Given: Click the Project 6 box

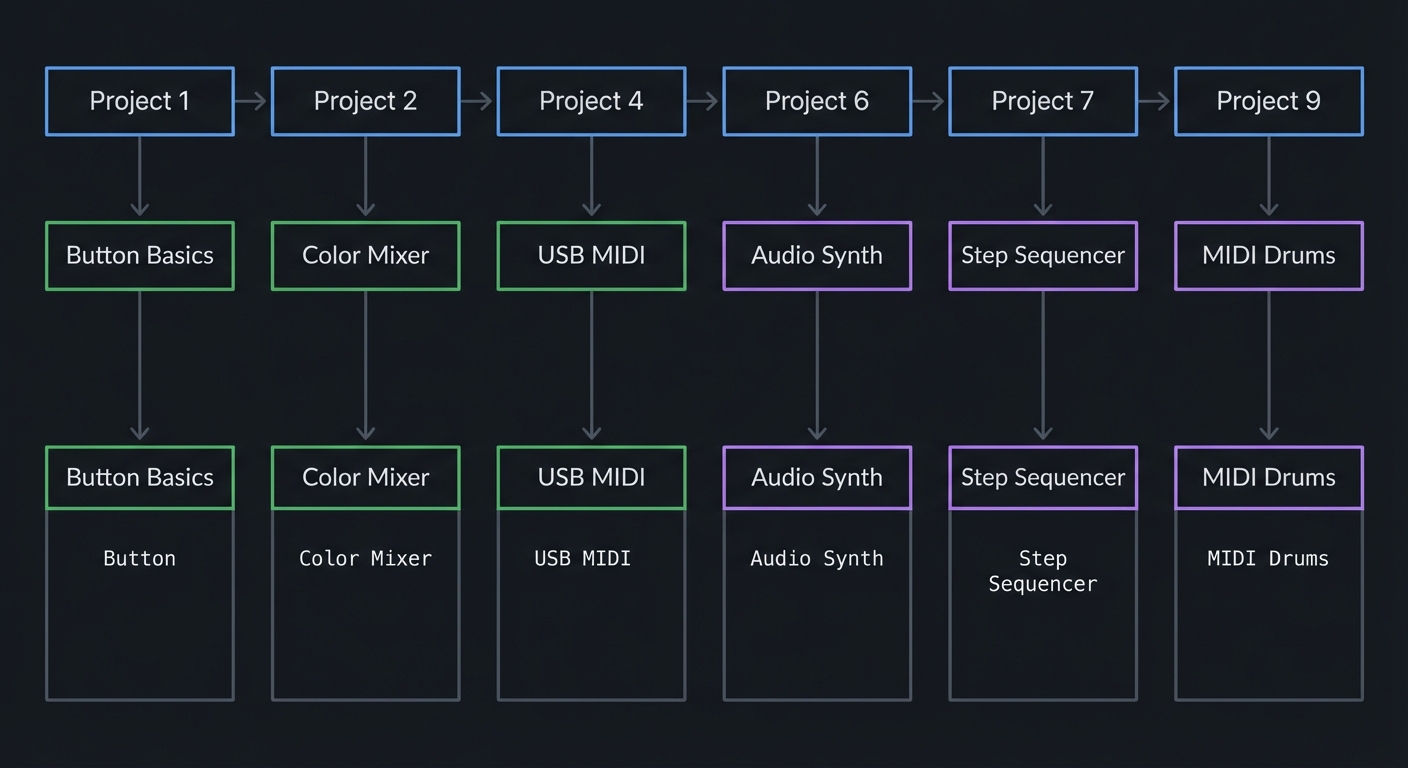Looking at the screenshot, I should (x=817, y=101).
